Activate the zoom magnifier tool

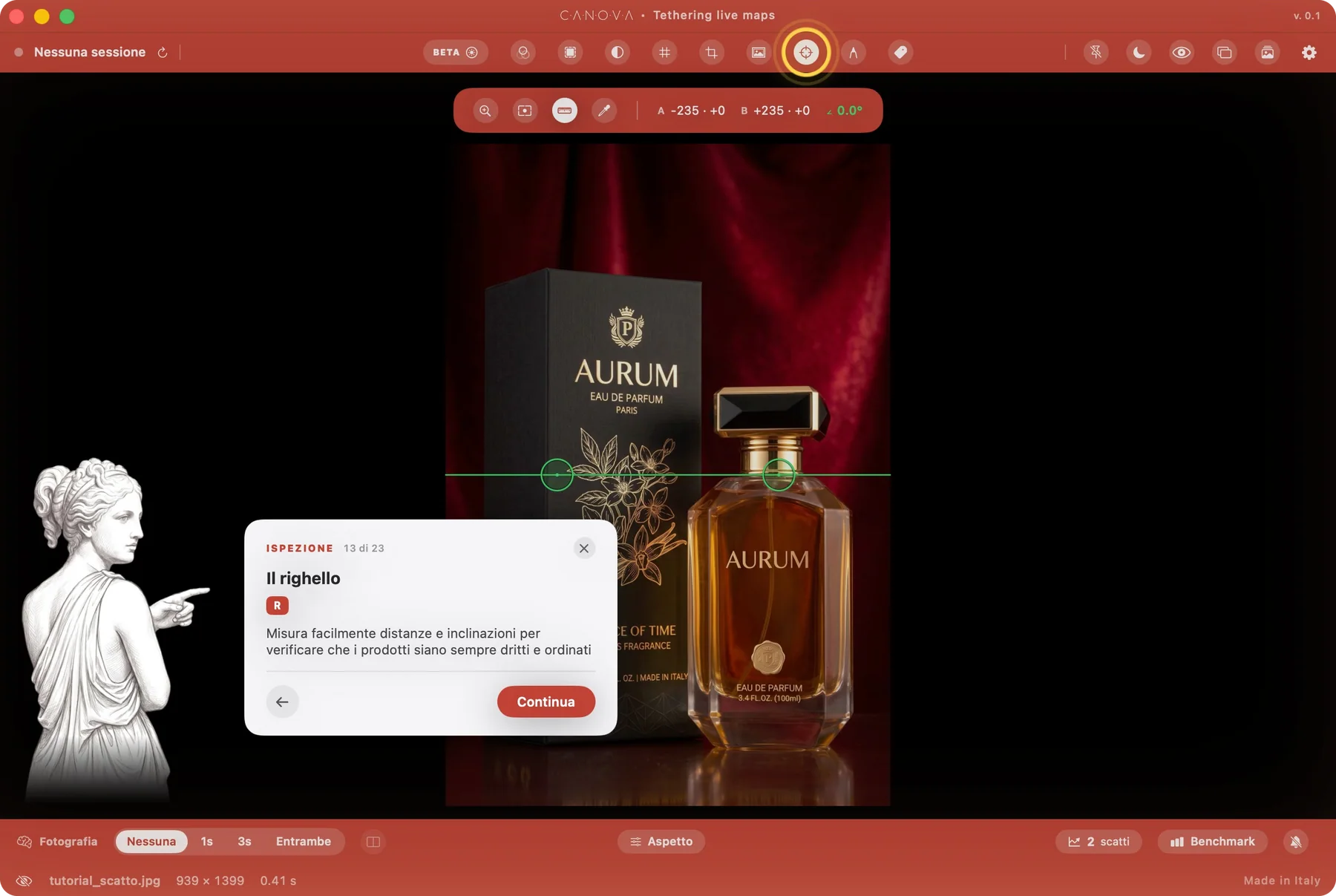pyautogui.click(x=485, y=111)
